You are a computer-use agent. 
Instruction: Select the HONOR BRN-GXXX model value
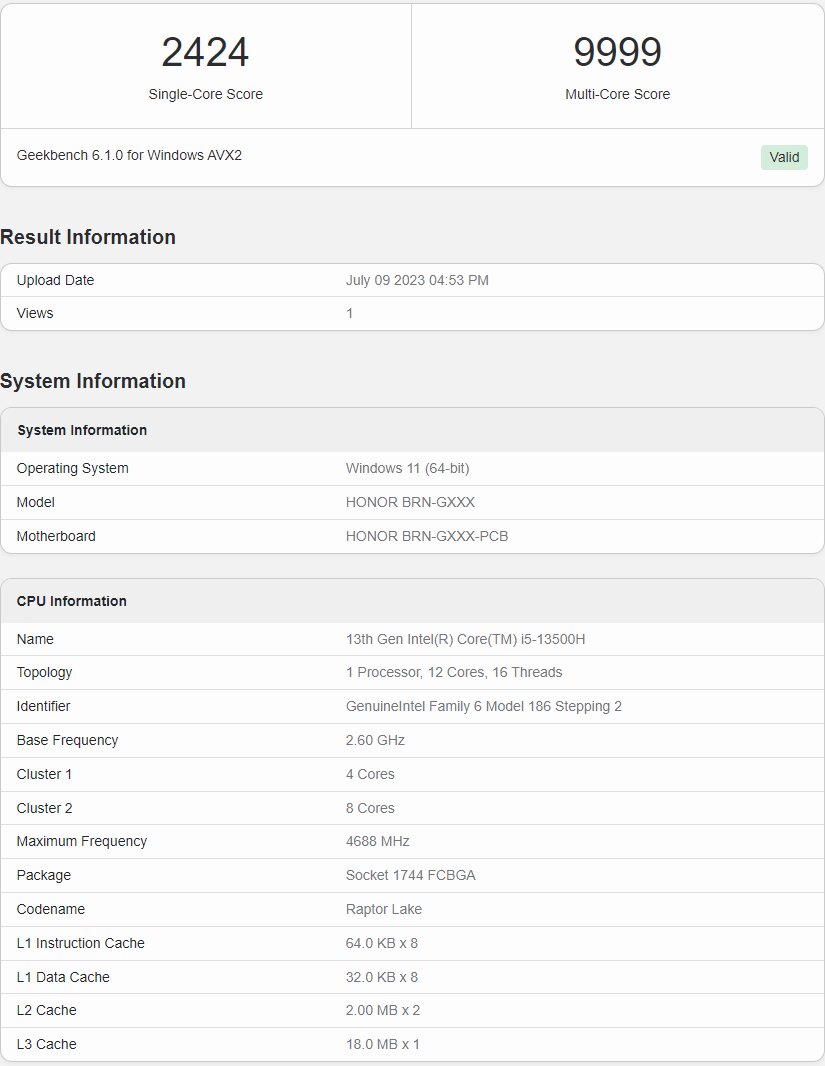410,502
